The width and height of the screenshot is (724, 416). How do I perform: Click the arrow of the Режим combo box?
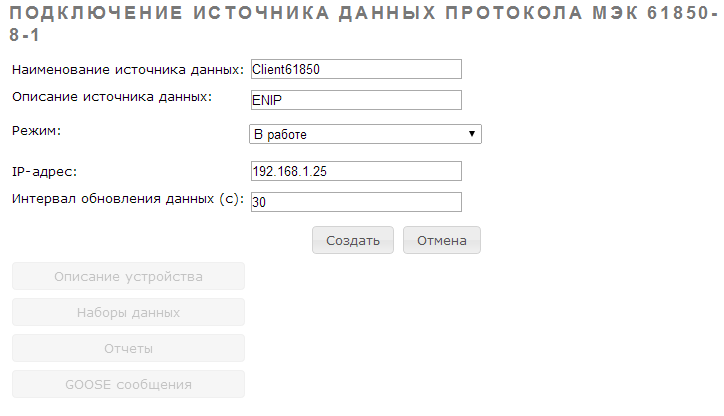click(471, 134)
